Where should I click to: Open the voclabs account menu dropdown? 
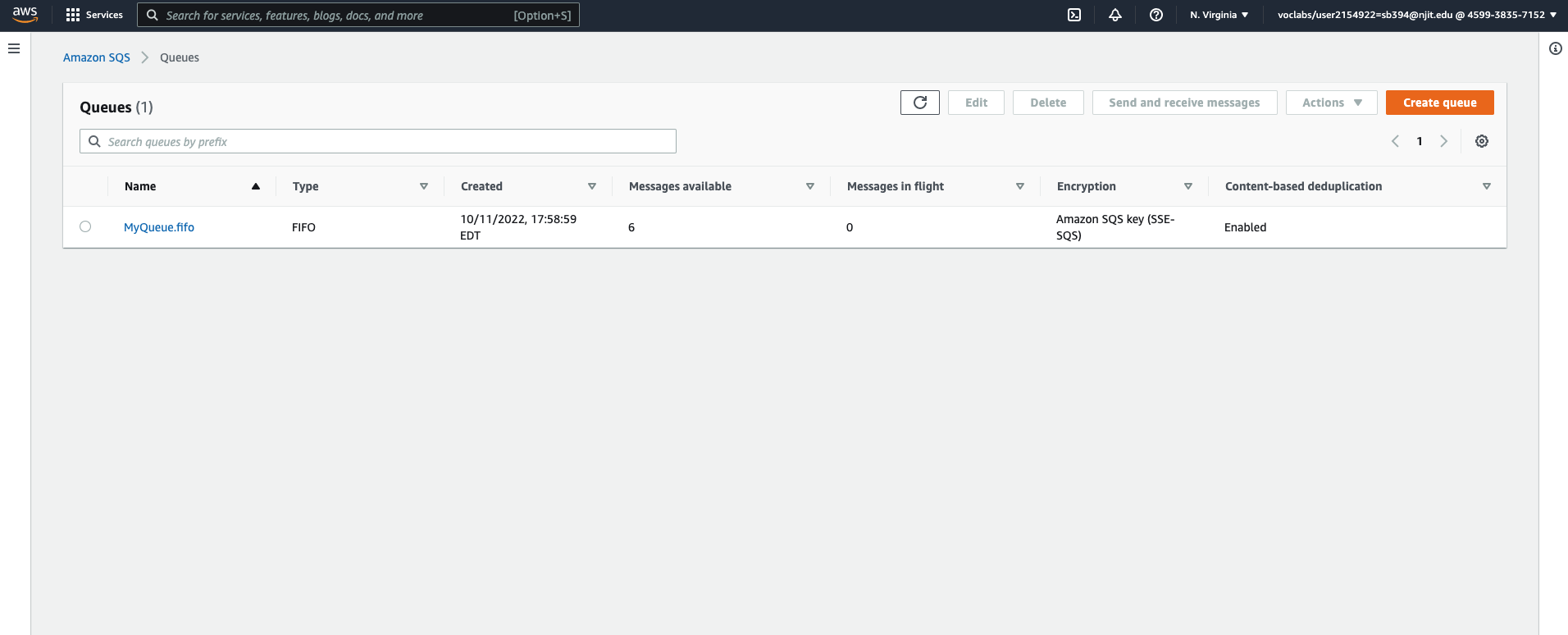[1417, 15]
